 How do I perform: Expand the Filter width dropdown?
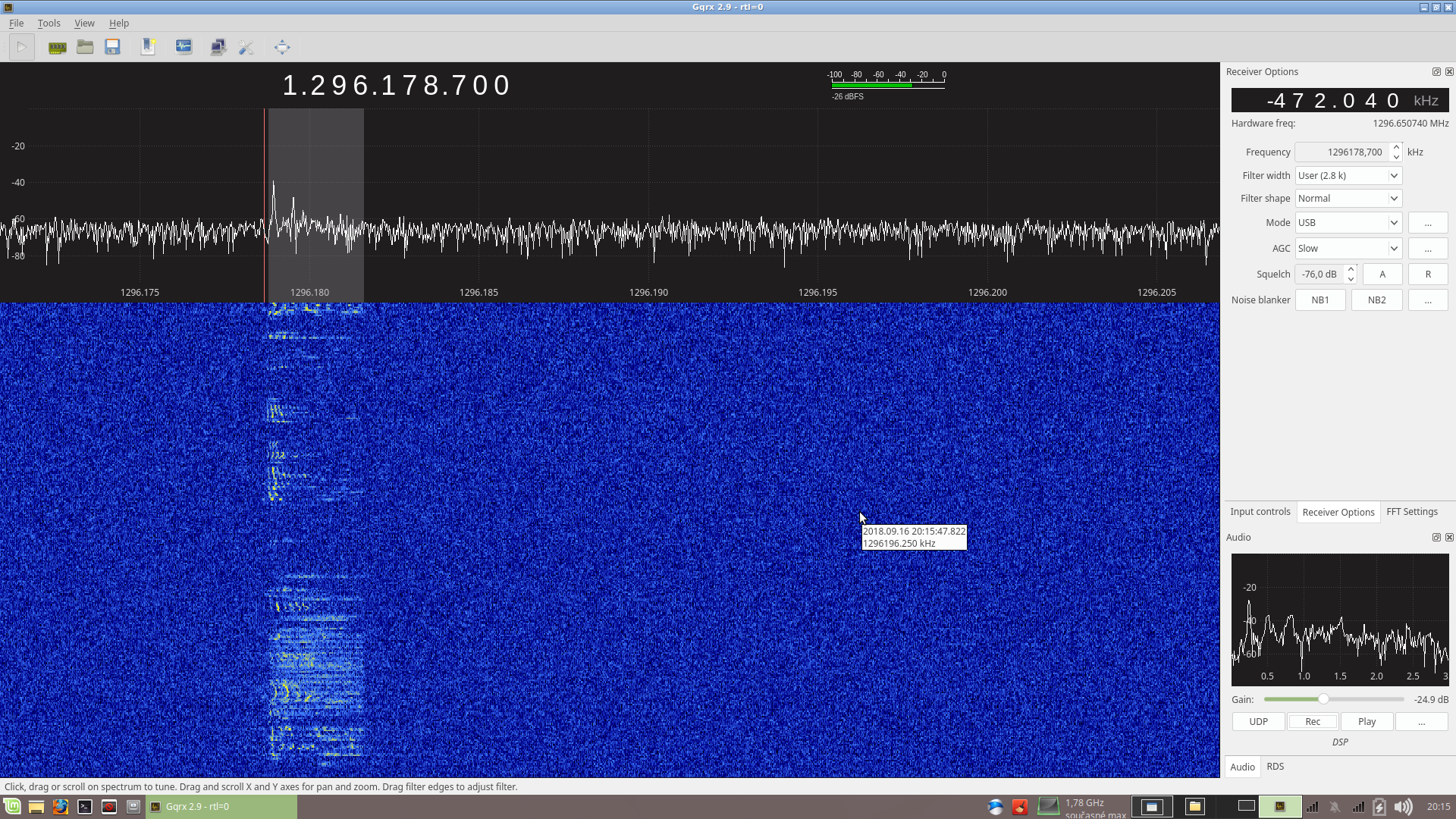coord(1348,175)
